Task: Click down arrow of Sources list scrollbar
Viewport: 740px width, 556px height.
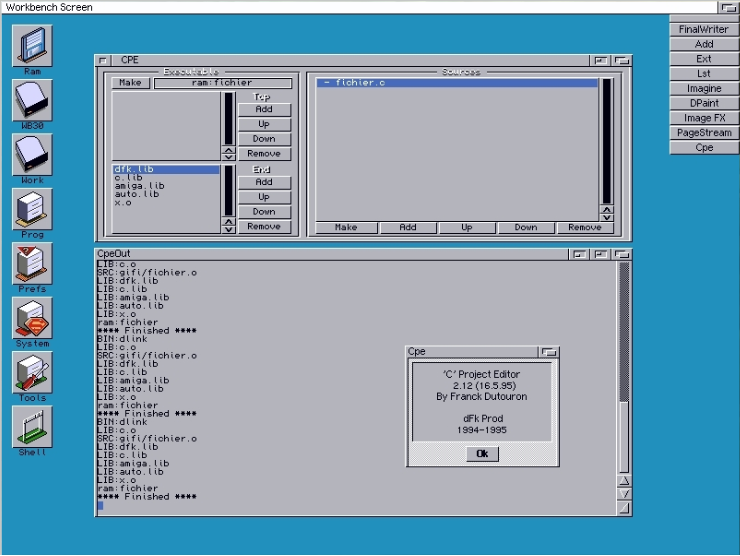Action: 606,216
